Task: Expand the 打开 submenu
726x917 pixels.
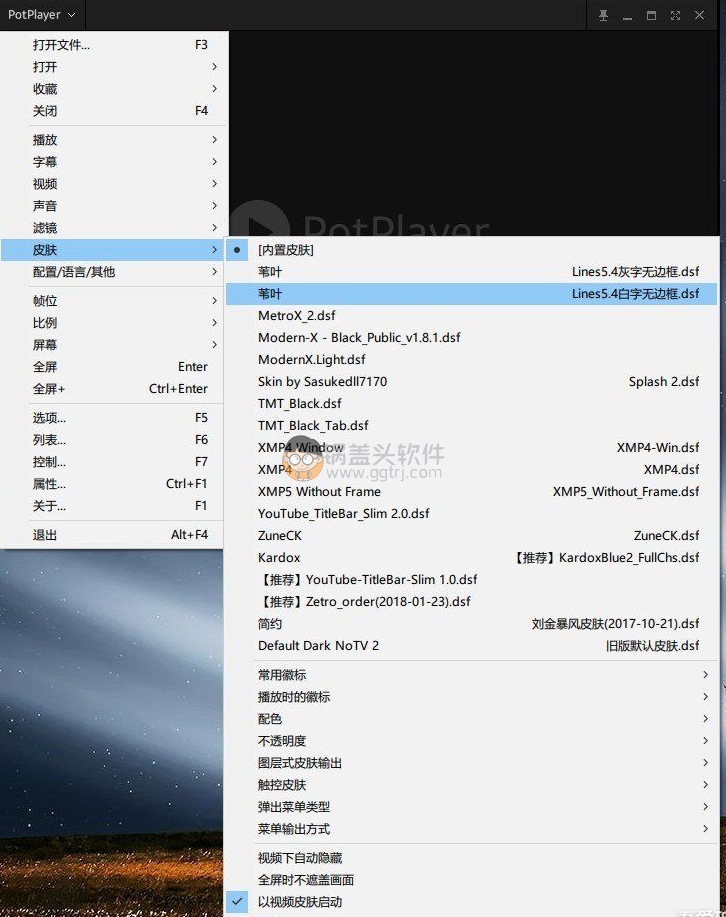Action: 113,67
